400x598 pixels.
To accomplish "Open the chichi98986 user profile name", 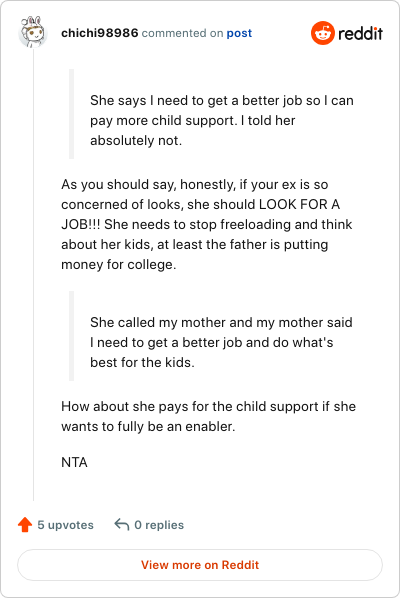I will click(100, 33).
